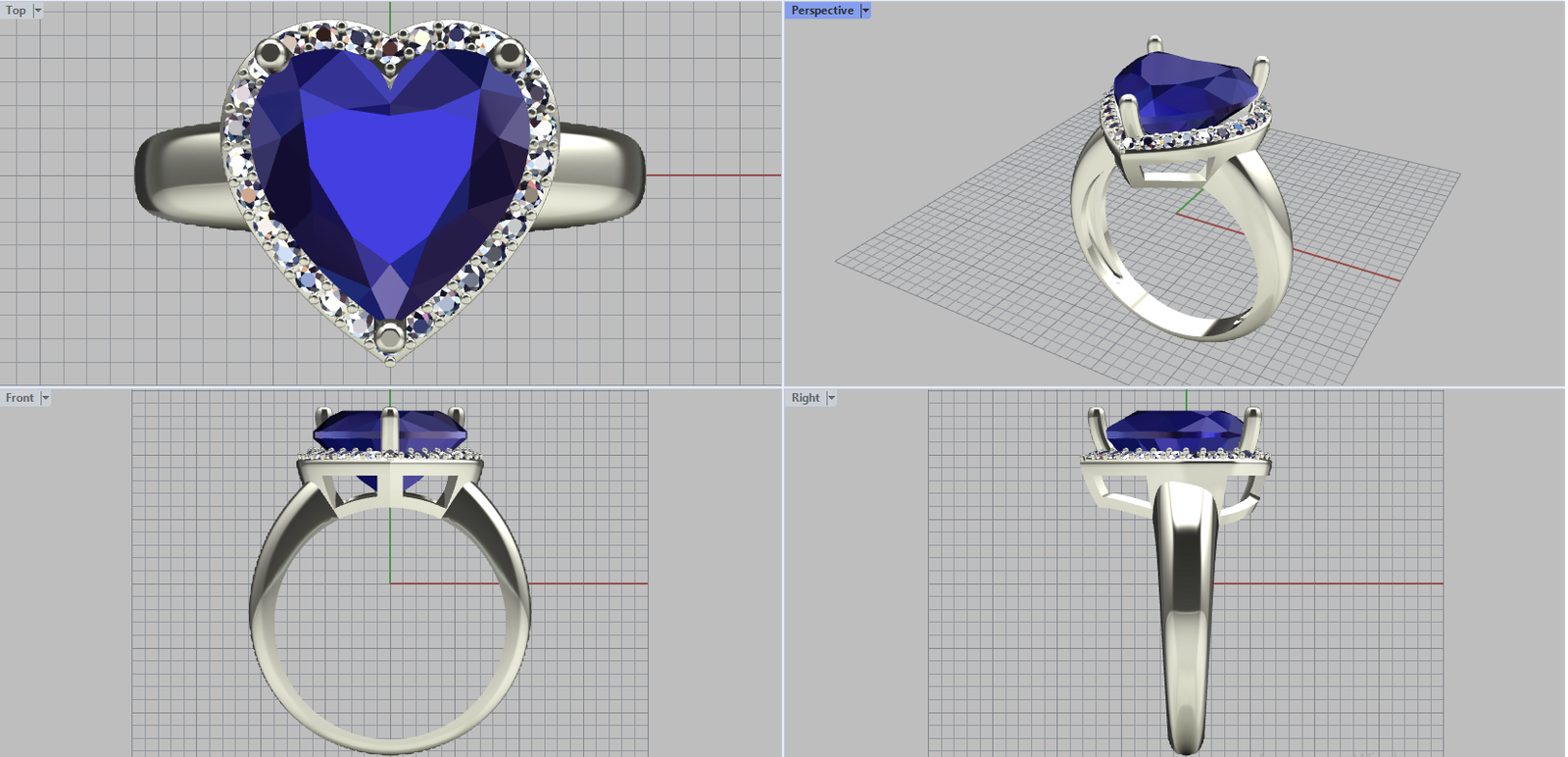The height and width of the screenshot is (757, 1568).
Task: Click the Perspective viewport title
Action: coord(821,11)
